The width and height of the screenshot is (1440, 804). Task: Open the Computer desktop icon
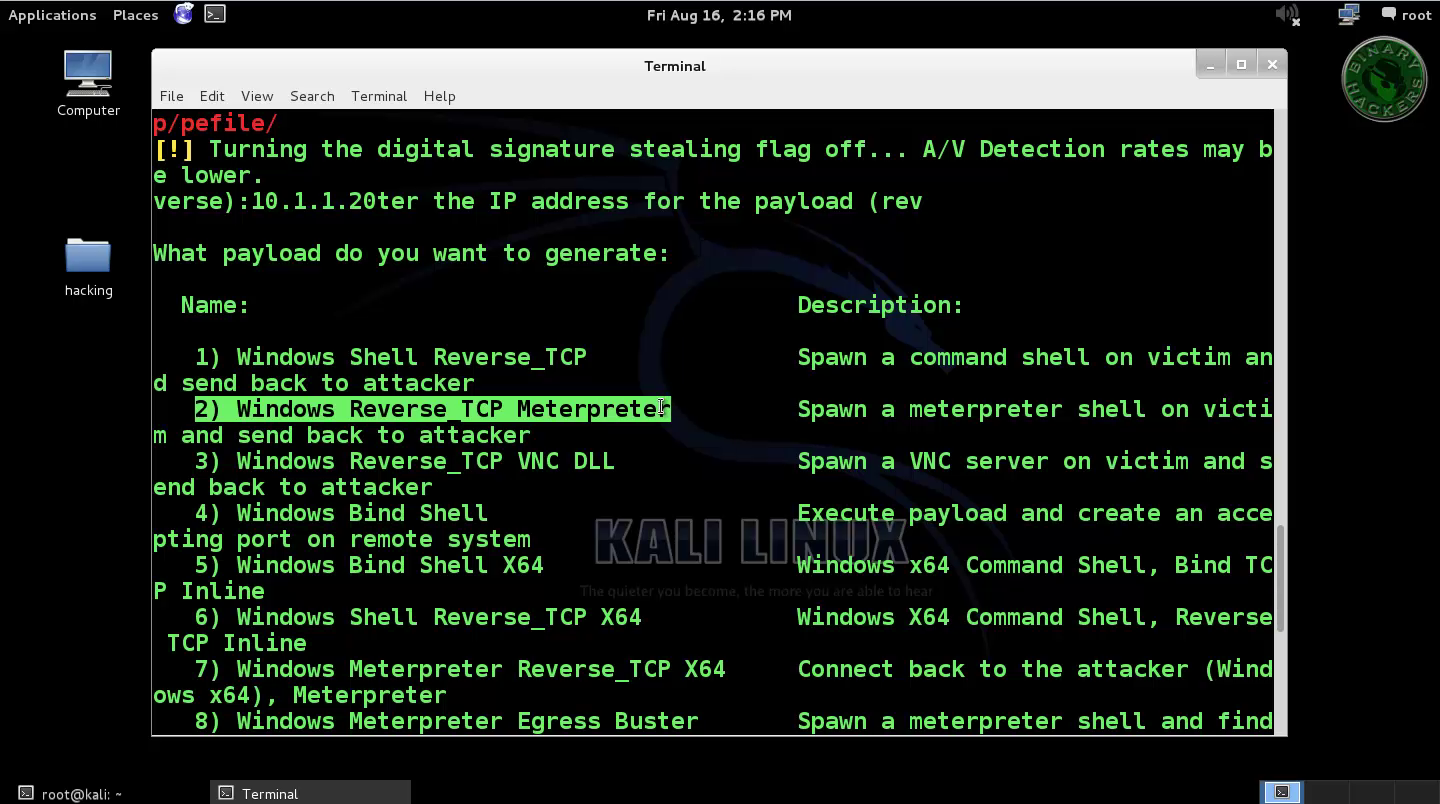(x=88, y=83)
